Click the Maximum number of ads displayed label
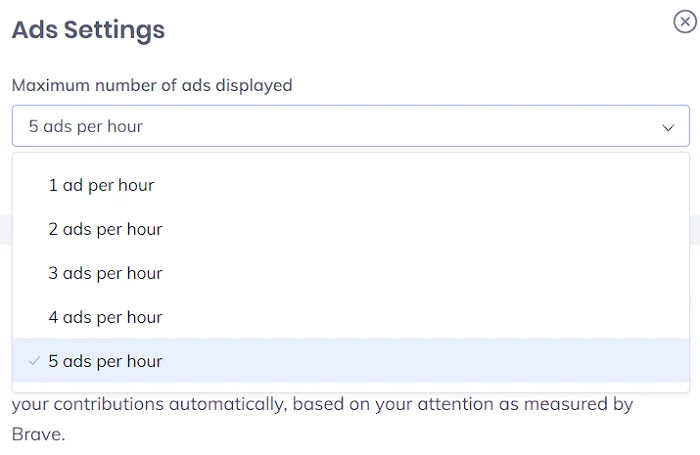 (x=152, y=85)
